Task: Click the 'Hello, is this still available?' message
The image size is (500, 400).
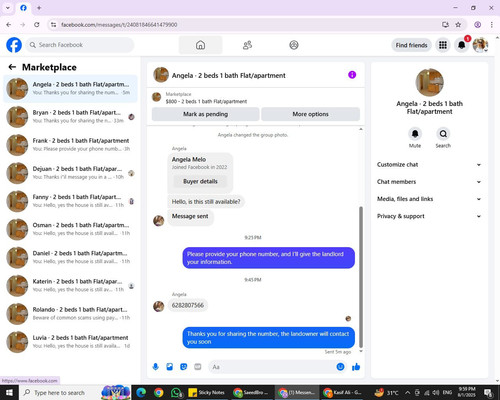Action: click(x=206, y=202)
